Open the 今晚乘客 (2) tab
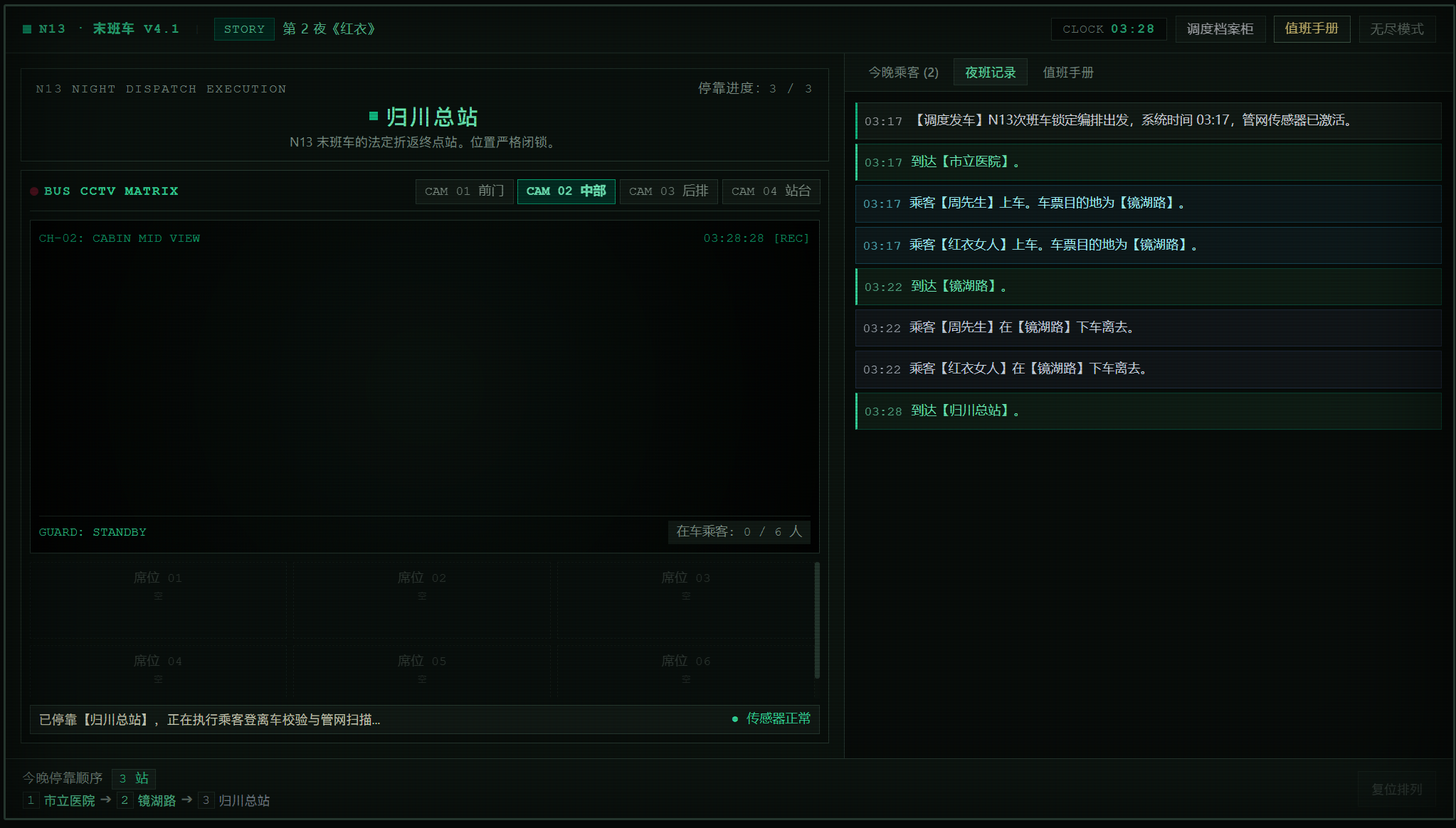 903,73
